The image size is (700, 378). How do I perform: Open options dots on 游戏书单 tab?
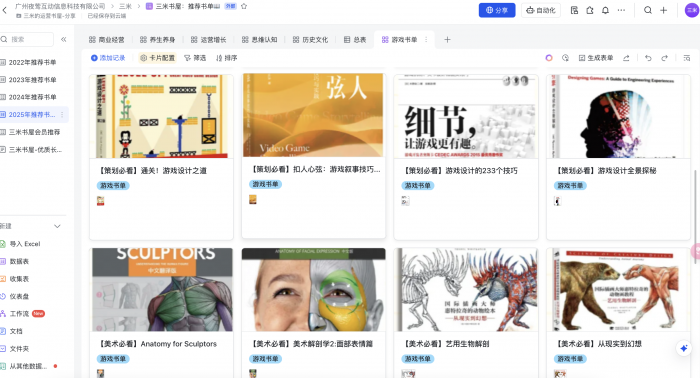[426, 40]
